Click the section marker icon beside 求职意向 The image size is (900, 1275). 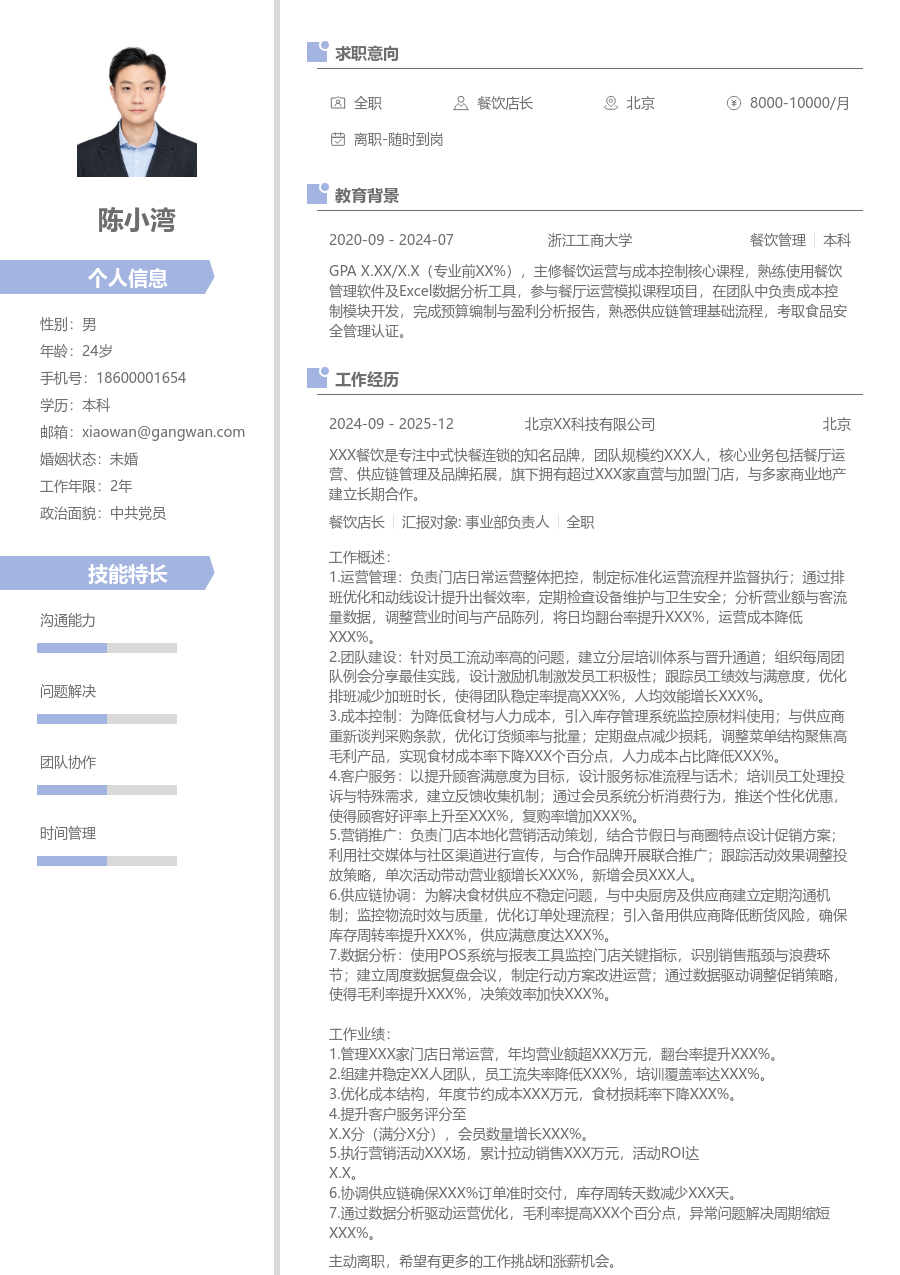pyautogui.click(x=317, y=52)
